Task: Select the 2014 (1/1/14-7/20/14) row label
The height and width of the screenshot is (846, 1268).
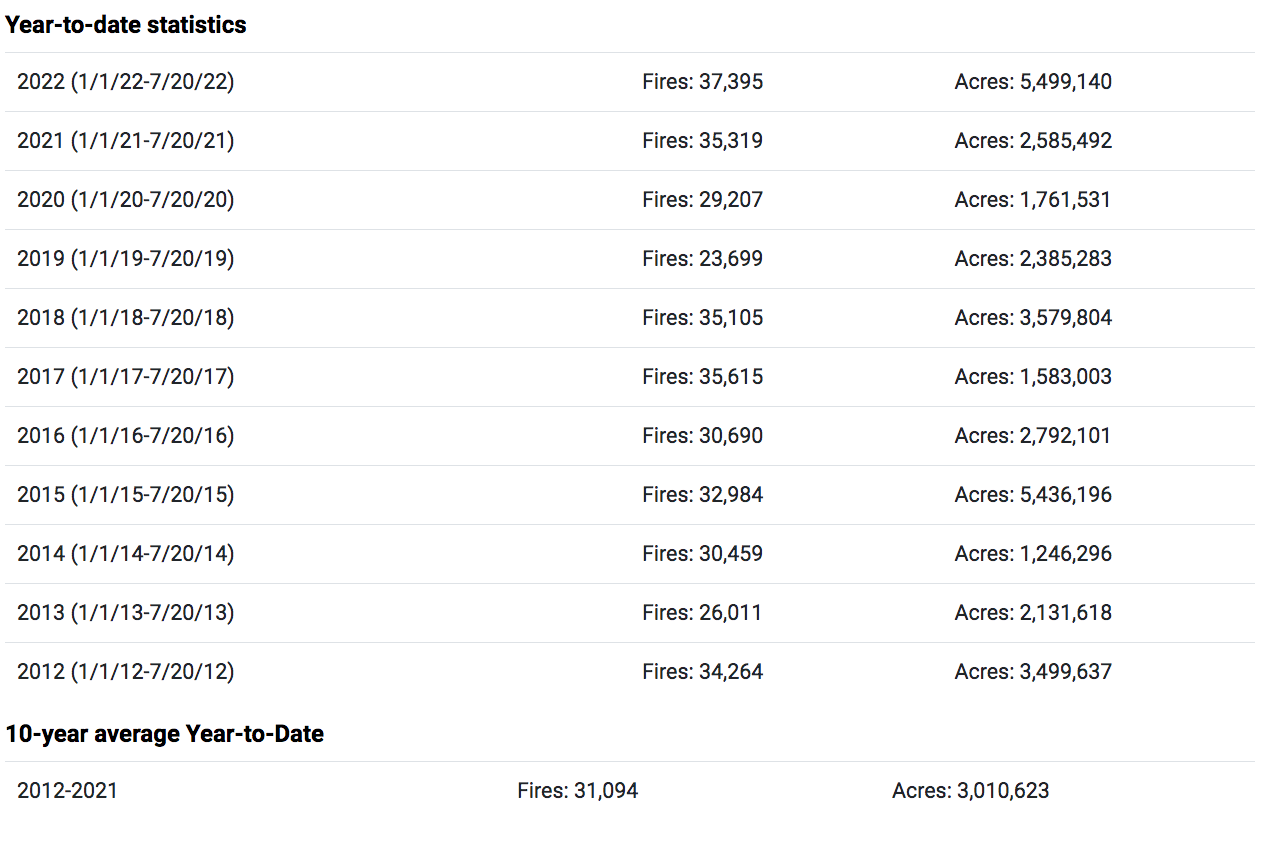Action: (126, 554)
